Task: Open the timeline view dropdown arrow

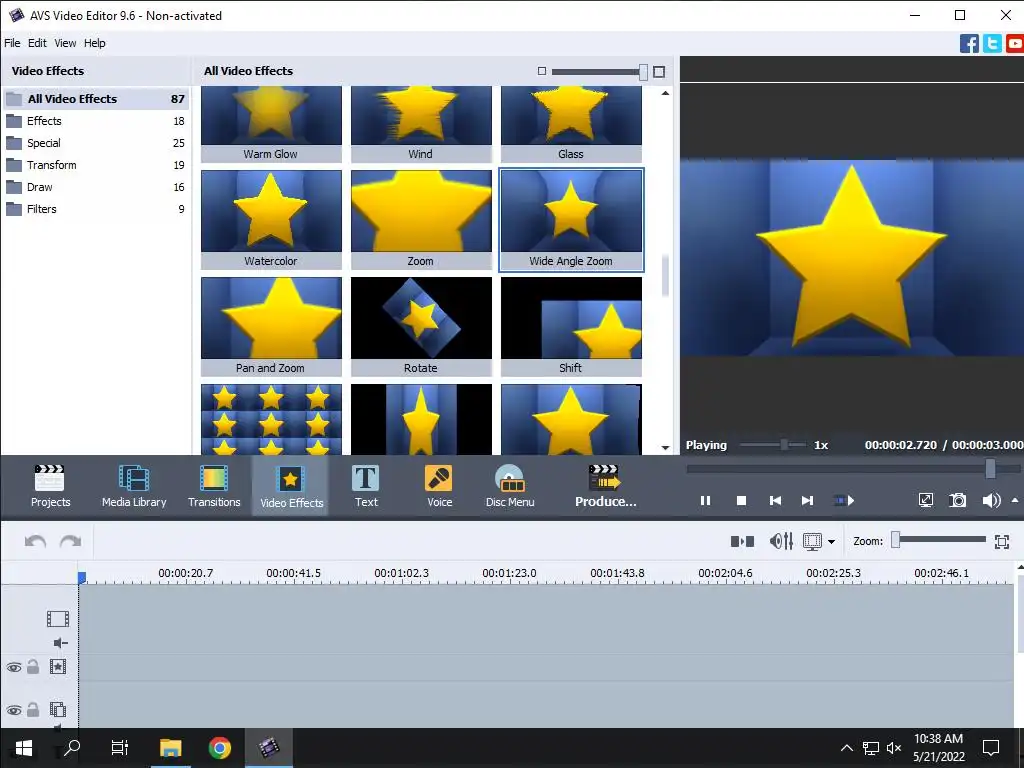Action: click(831, 541)
